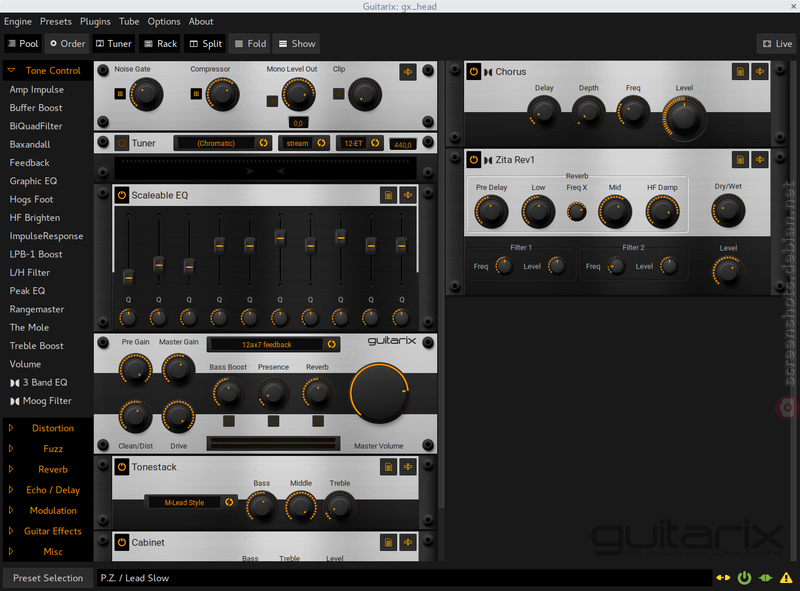Click the Noise Gate rack move icon

[x=408, y=72]
